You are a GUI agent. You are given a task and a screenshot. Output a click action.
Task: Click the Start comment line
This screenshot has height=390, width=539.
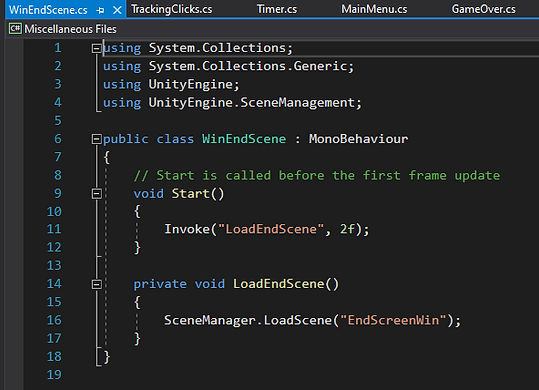pos(317,176)
